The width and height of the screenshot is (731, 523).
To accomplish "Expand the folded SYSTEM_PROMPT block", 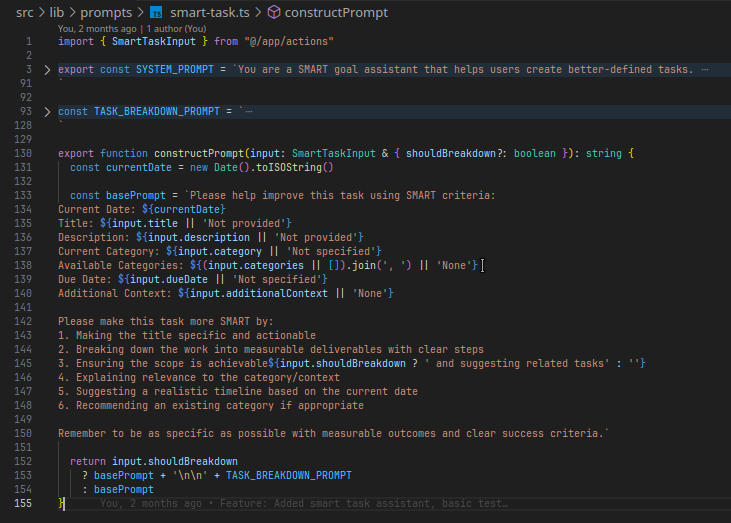I will [x=47, y=70].
